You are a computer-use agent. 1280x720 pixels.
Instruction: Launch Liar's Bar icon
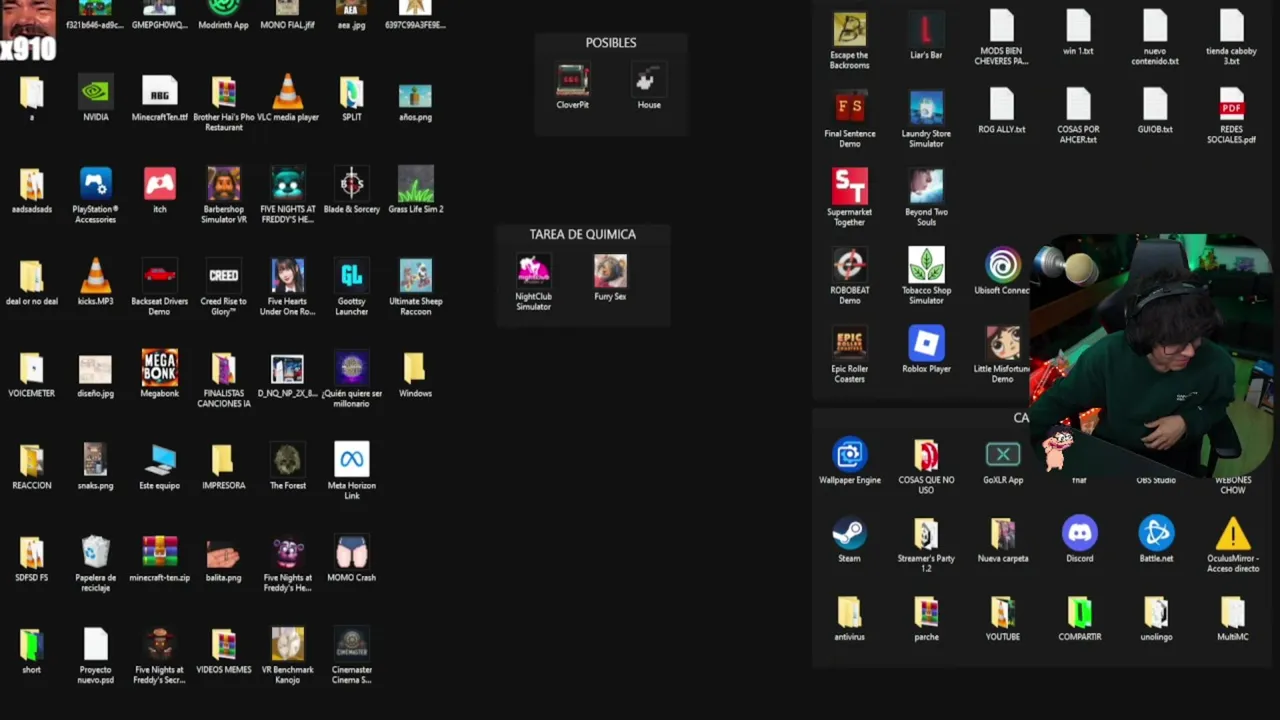[x=926, y=29]
